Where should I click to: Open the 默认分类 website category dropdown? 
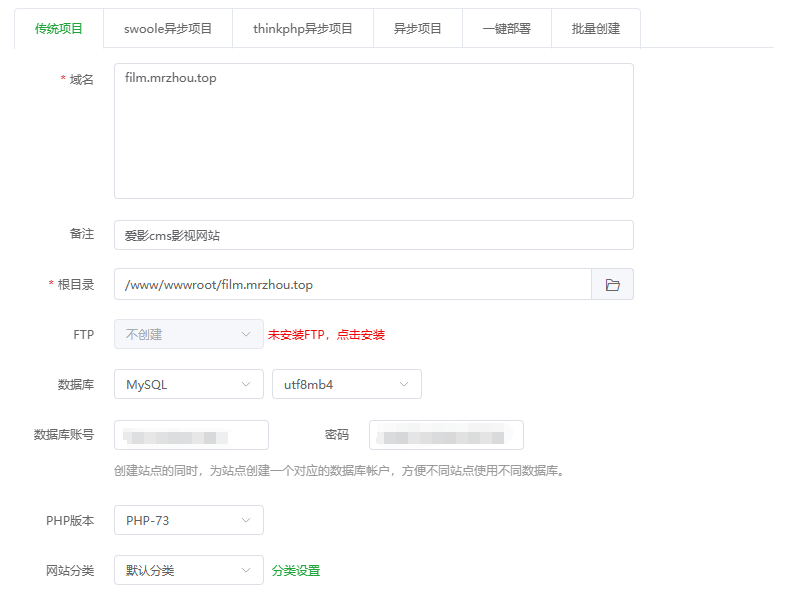pos(188,570)
